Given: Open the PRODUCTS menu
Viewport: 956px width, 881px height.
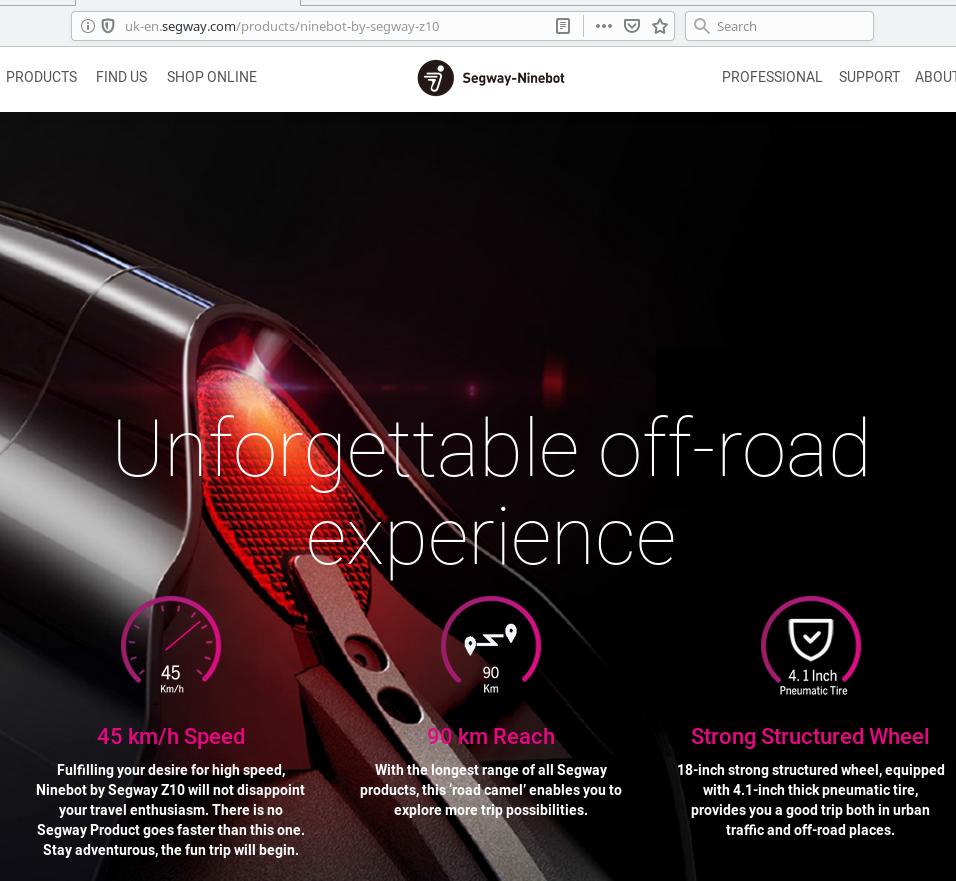Looking at the screenshot, I should point(41,77).
